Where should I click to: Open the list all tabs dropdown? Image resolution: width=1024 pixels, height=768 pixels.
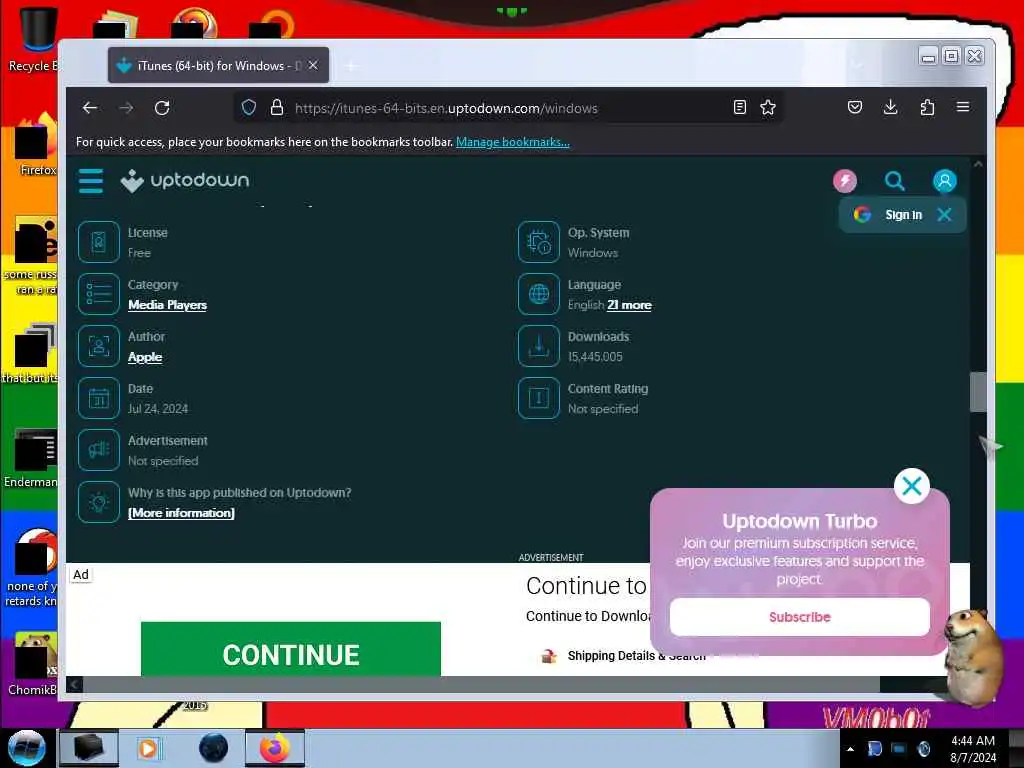pyautogui.click(x=857, y=65)
